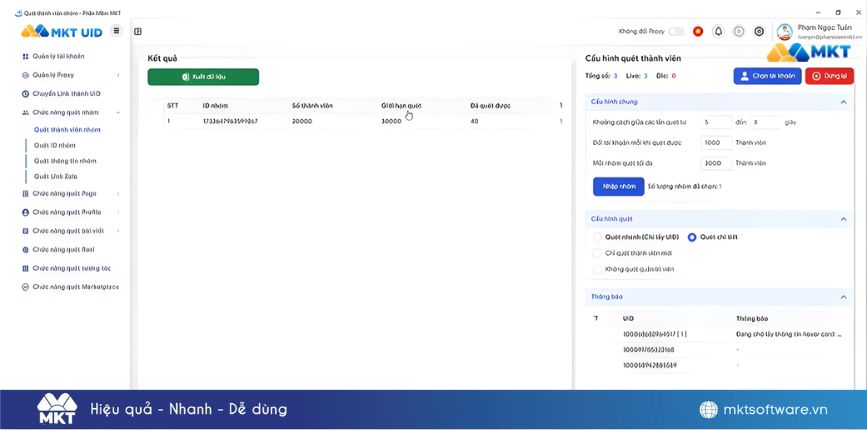Open the notification bell icon

(718, 32)
